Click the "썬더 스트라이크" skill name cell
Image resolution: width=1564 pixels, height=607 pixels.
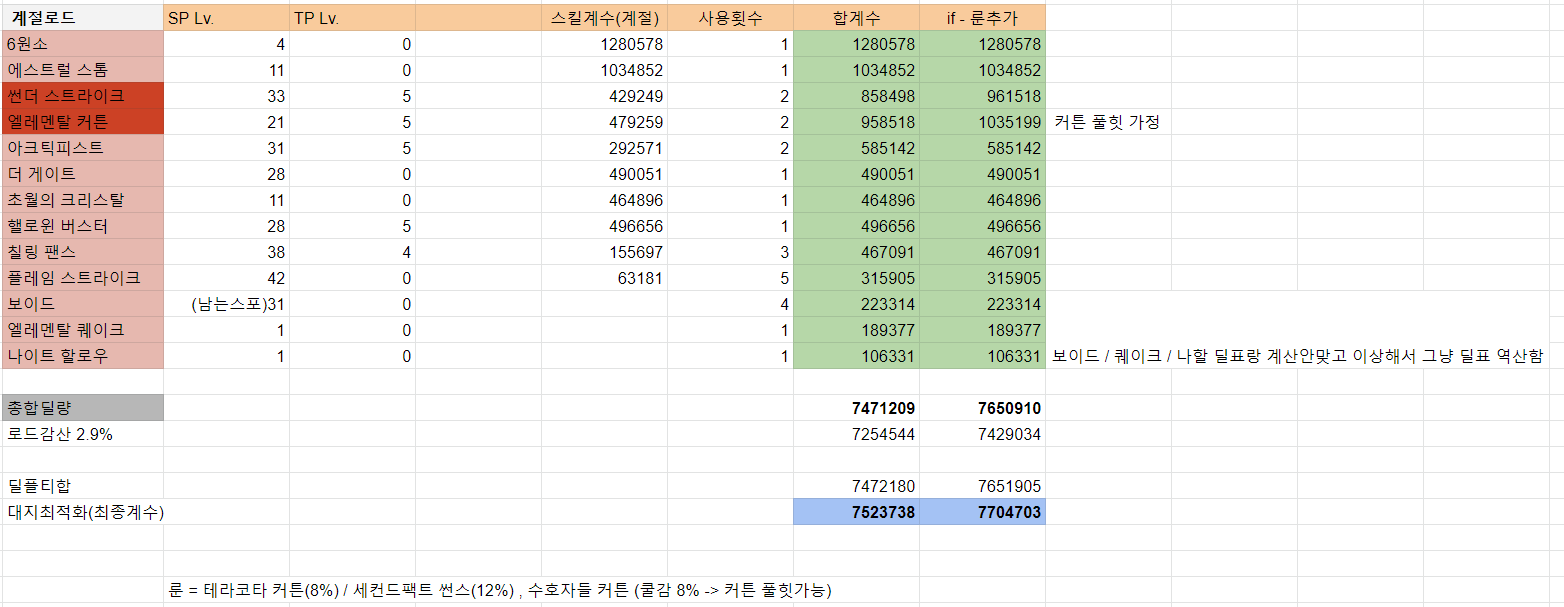coord(82,96)
